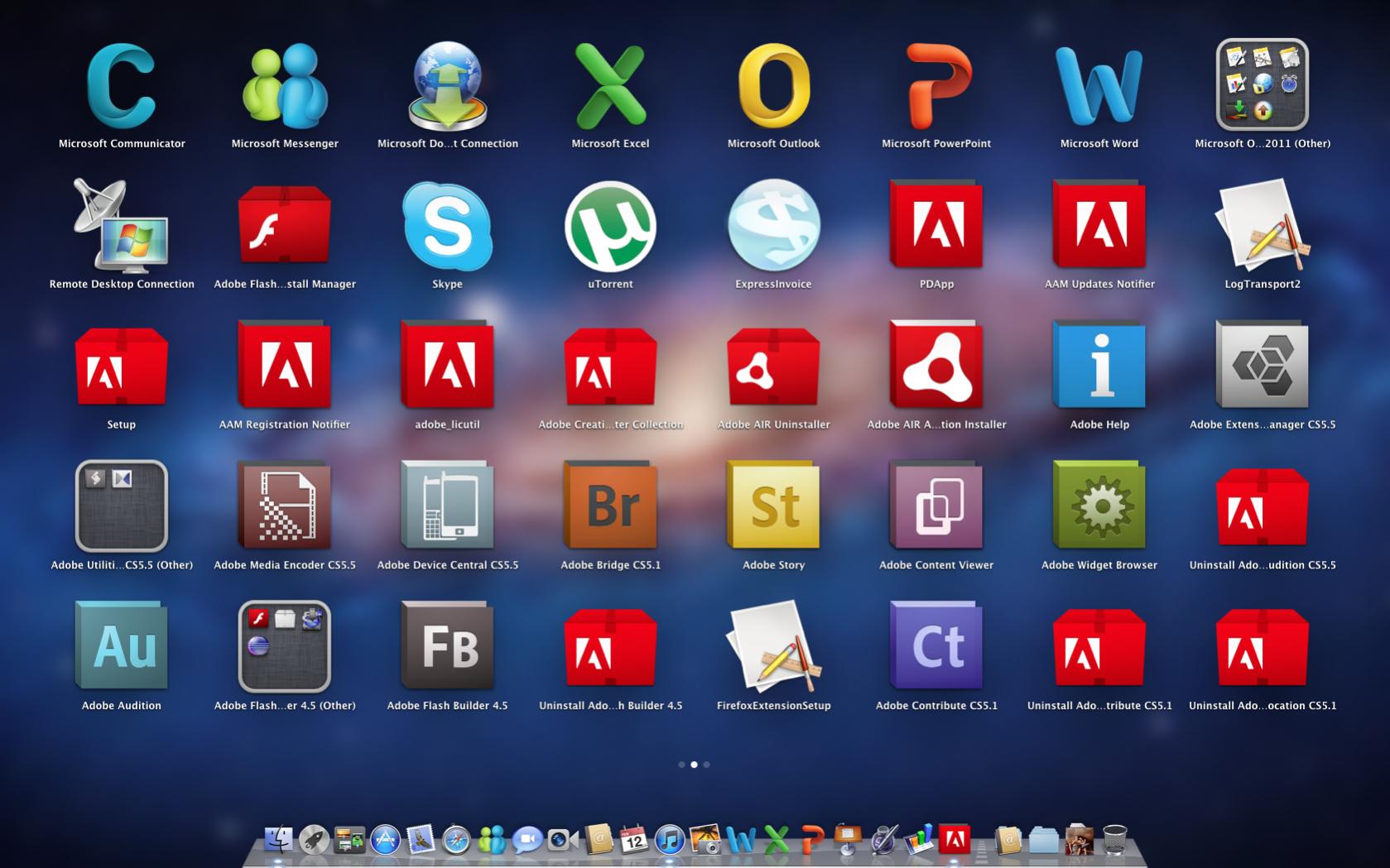Image resolution: width=1390 pixels, height=868 pixels.
Task: Open Adobe Device Central CS5.5
Action: [x=448, y=506]
